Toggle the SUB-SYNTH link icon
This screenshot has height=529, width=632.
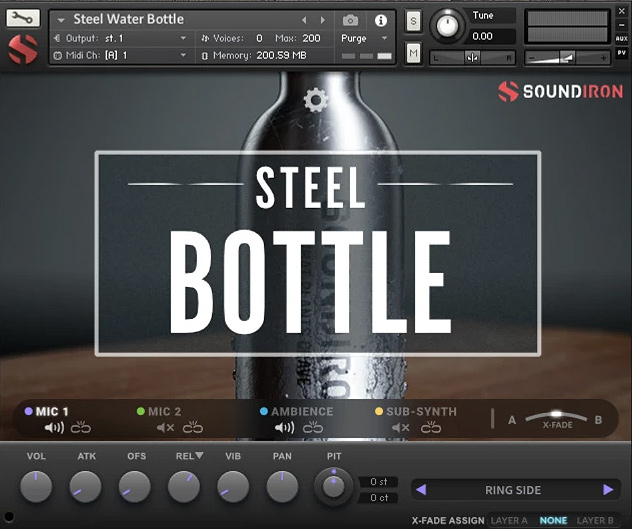click(x=431, y=427)
